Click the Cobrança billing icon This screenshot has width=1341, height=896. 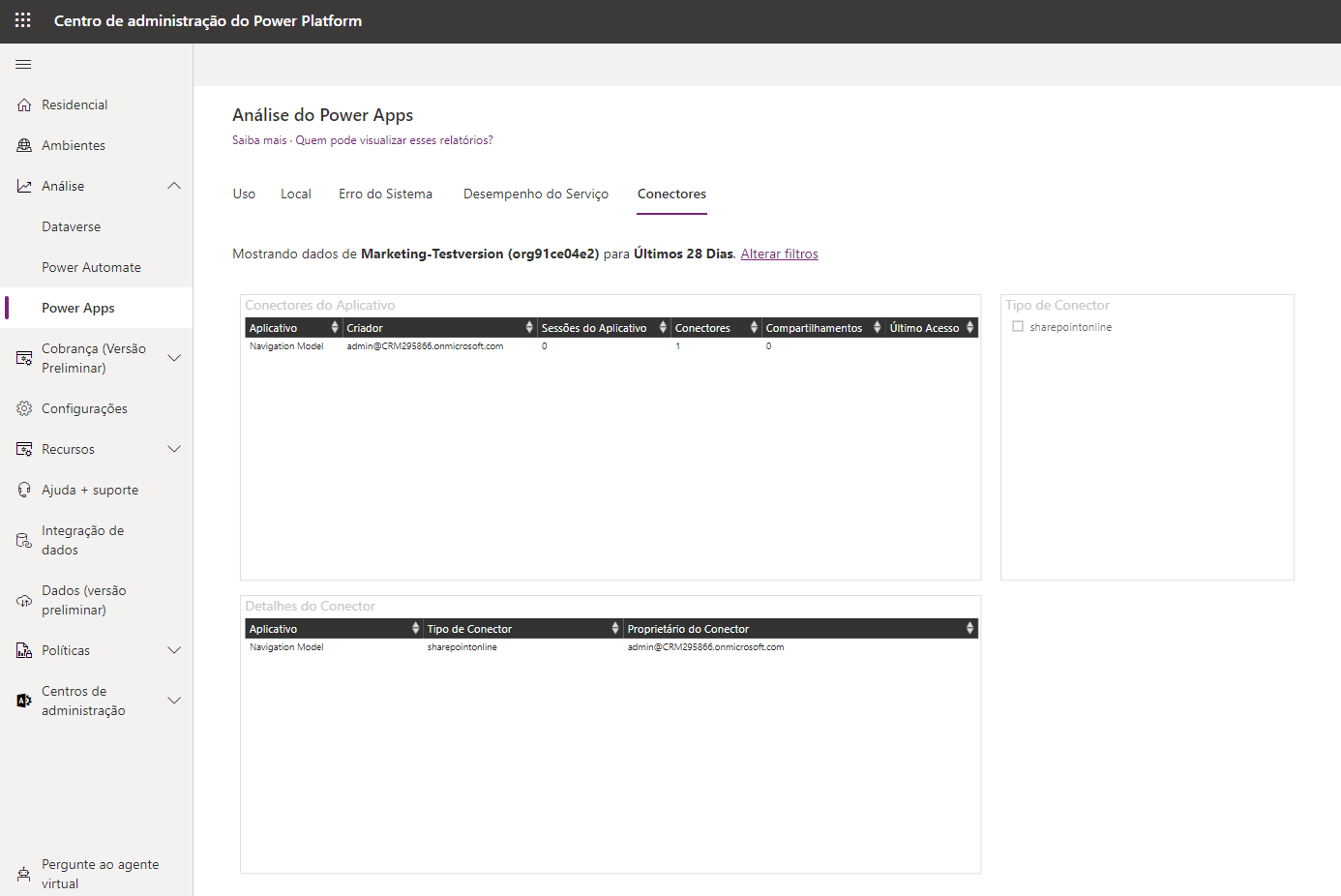(x=24, y=358)
